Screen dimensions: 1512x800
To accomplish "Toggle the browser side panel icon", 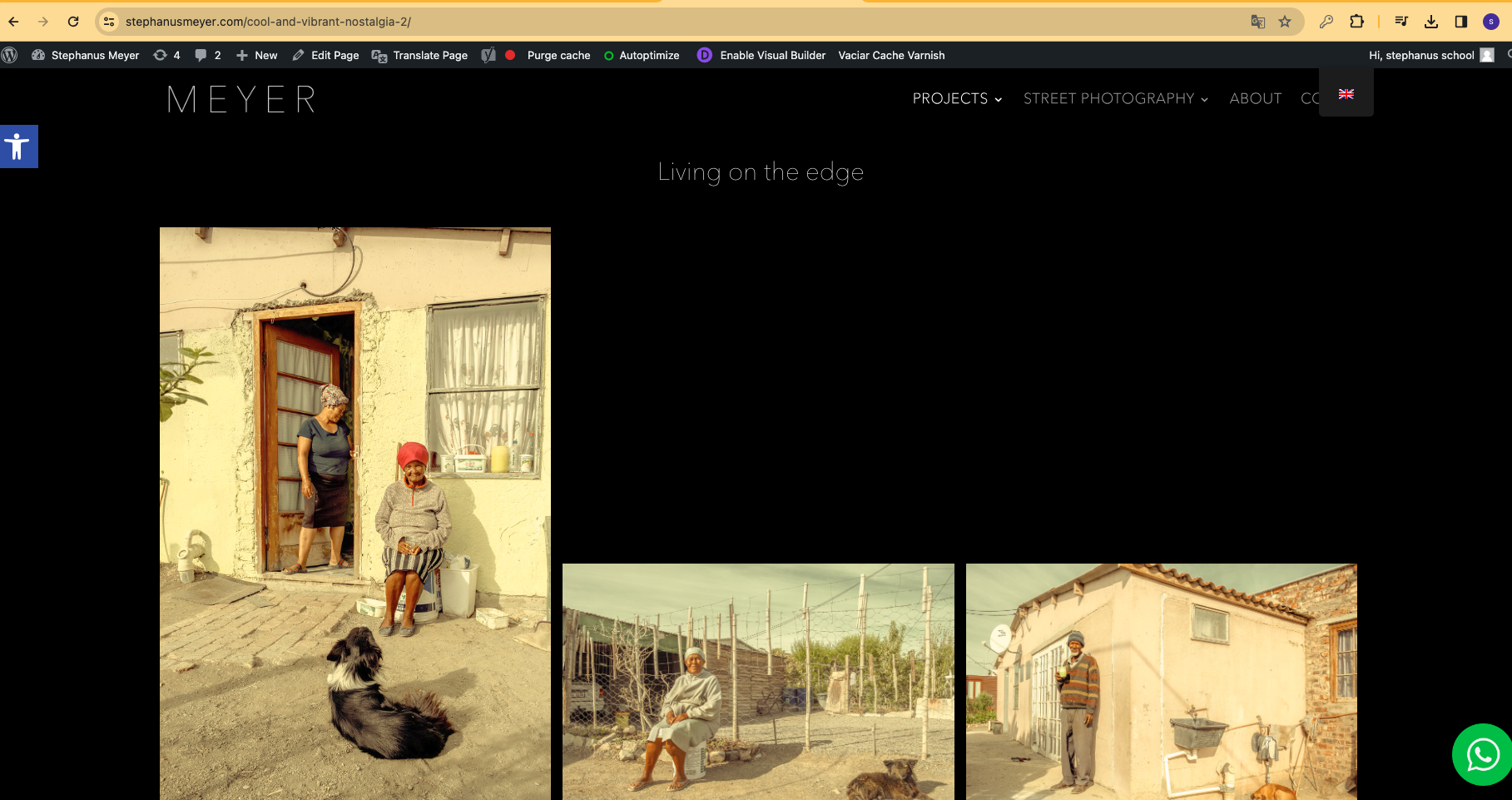I will (x=1461, y=22).
